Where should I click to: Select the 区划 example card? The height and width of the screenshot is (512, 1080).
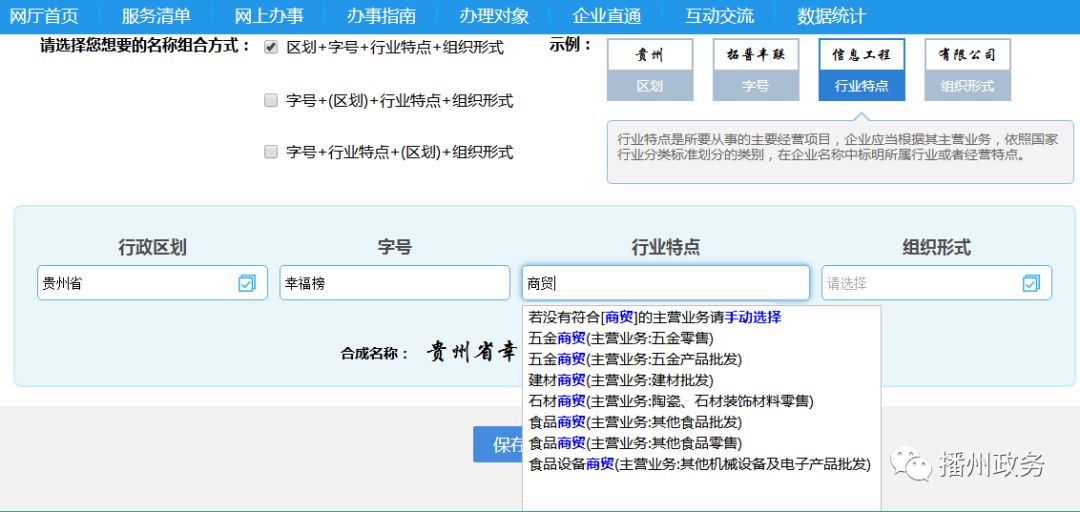[650, 69]
